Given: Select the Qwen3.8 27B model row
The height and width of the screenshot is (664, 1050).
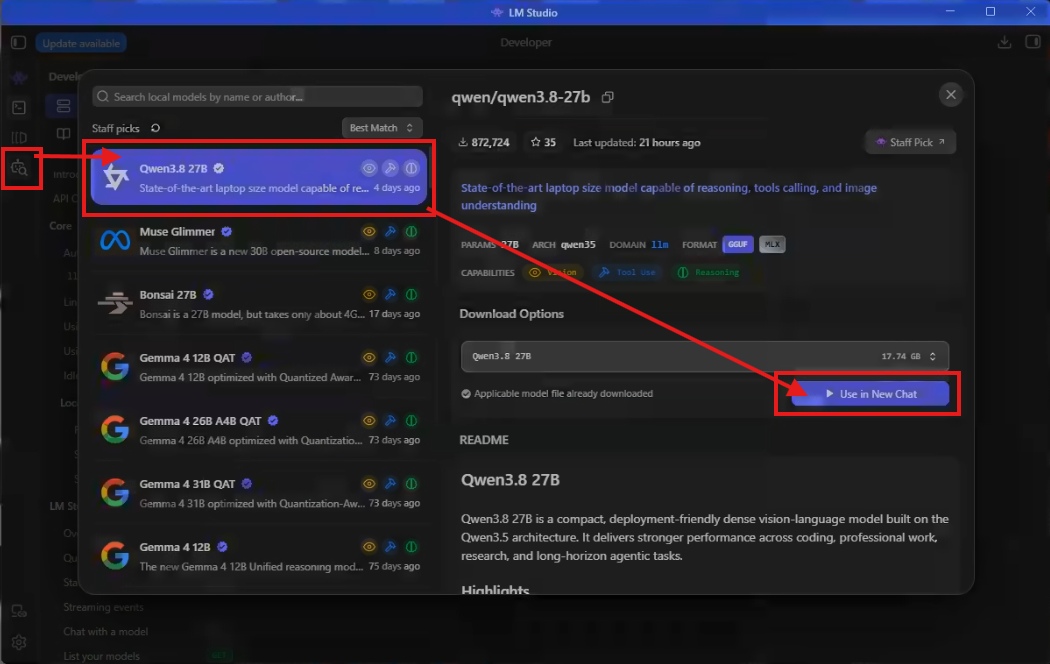Looking at the screenshot, I should (x=258, y=177).
